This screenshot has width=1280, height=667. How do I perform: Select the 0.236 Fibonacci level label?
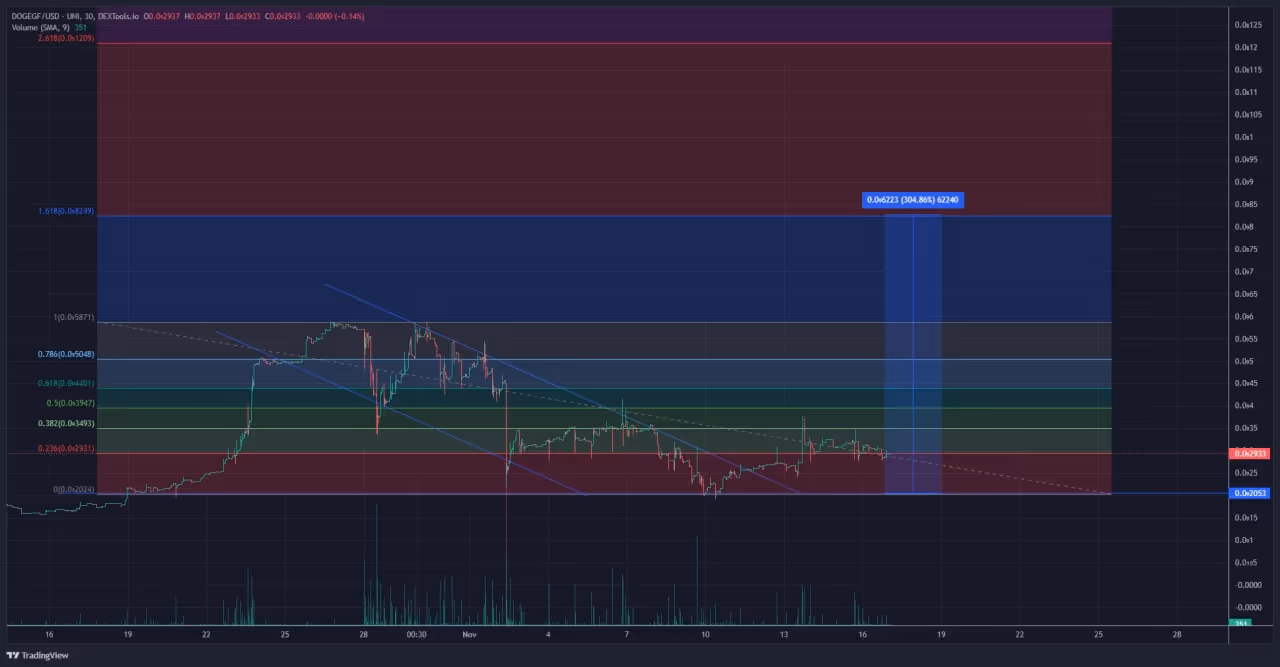point(67,449)
